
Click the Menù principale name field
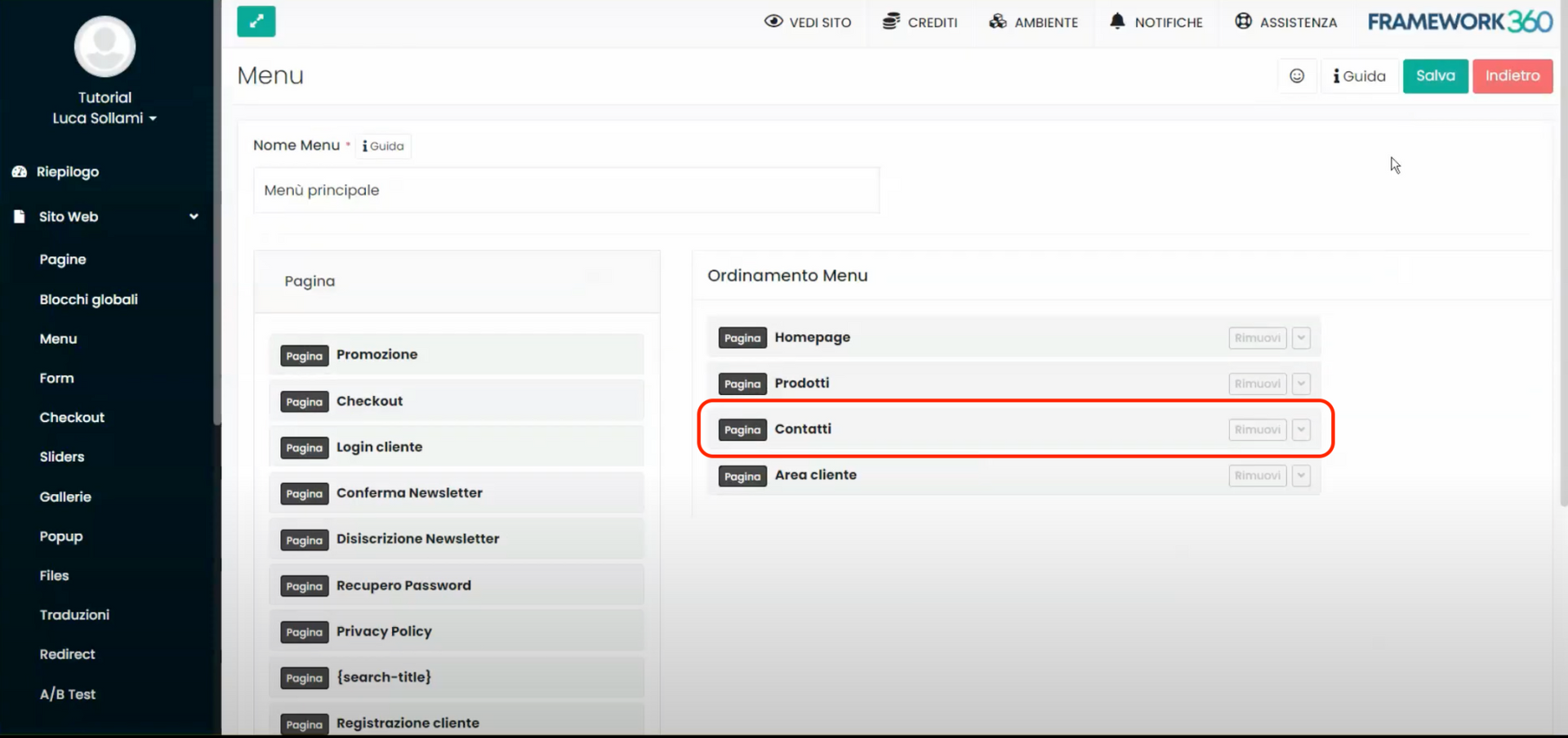[x=567, y=190]
